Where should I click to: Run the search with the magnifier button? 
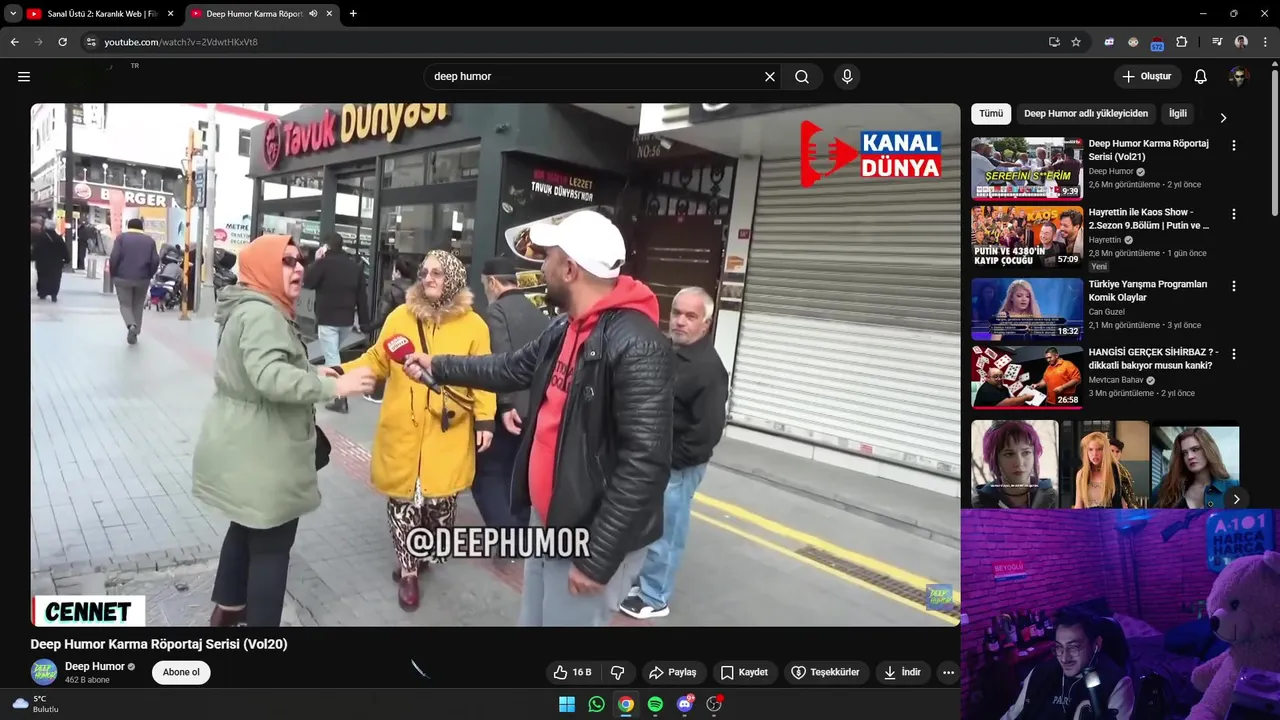pyautogui.click(x=802, y=77)
